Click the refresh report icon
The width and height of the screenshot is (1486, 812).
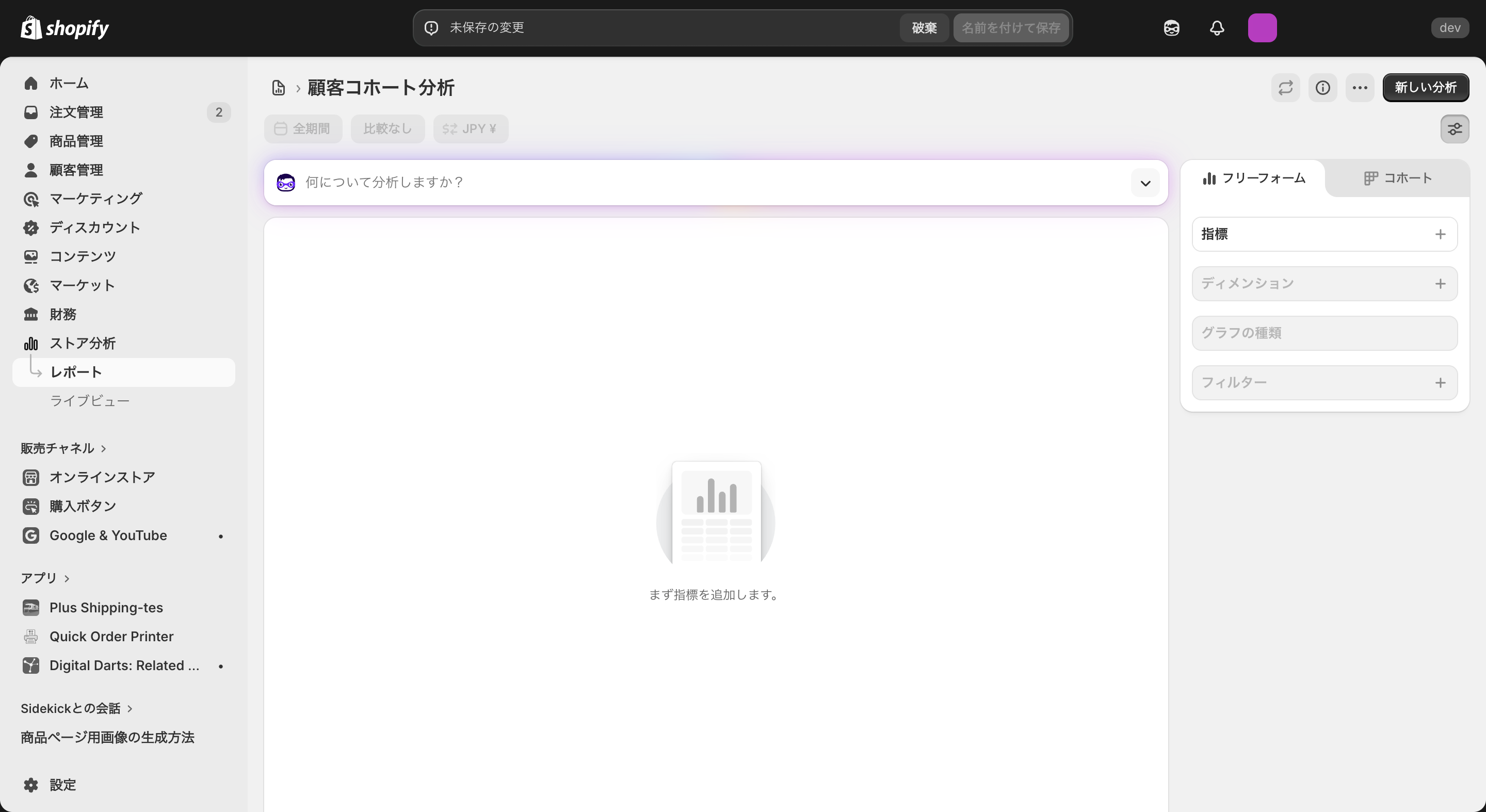point(1285,88)
